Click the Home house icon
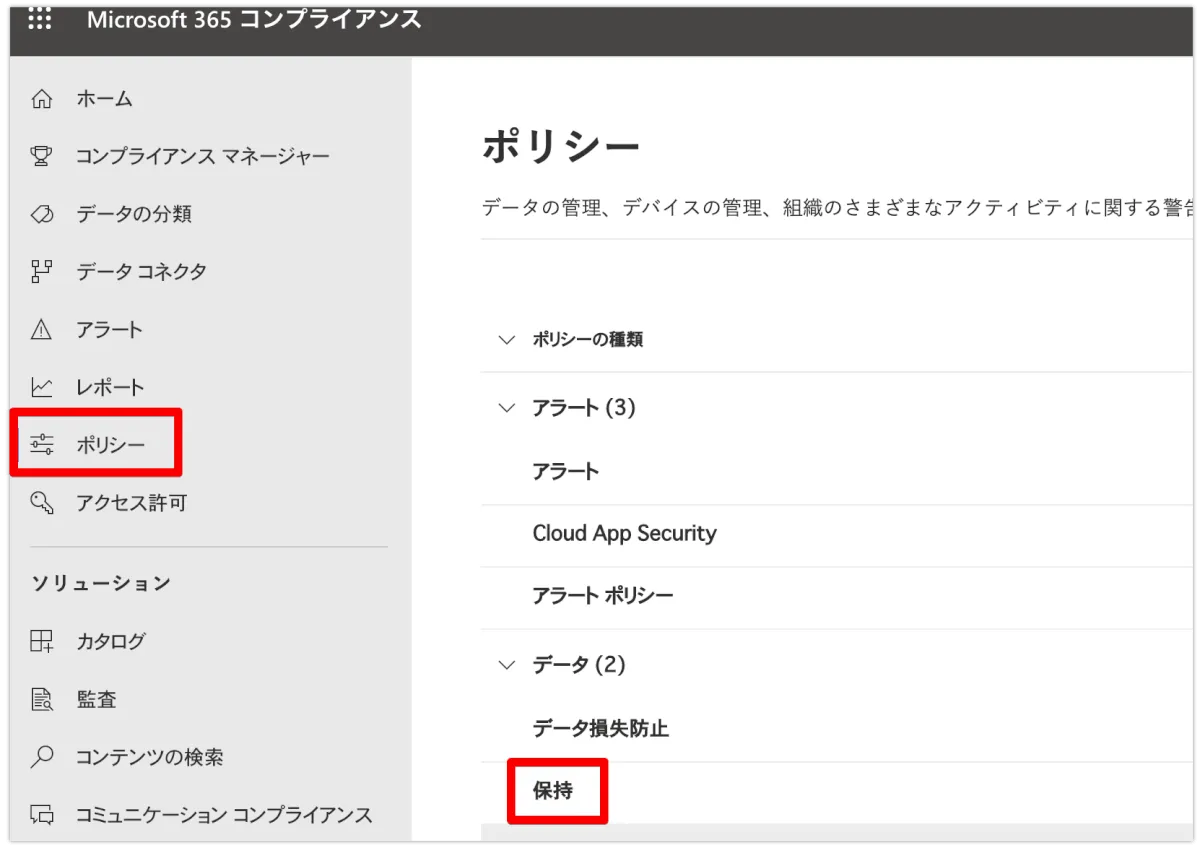Image resolution: width=1200 pixels, height=848 pixels. tap(42, 99)
